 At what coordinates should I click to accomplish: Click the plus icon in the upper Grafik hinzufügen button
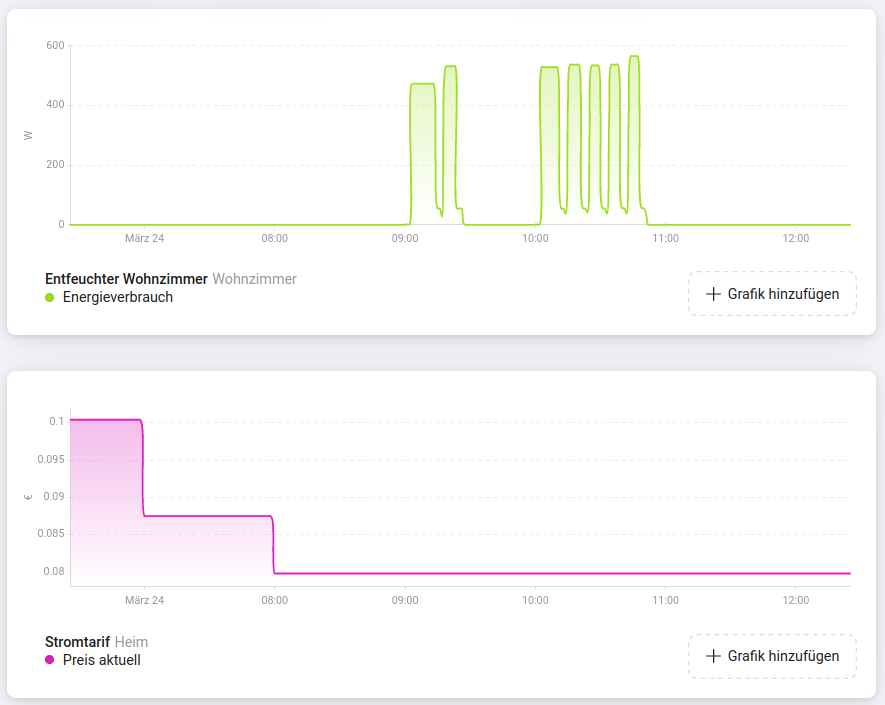click(x=713, y=294)
